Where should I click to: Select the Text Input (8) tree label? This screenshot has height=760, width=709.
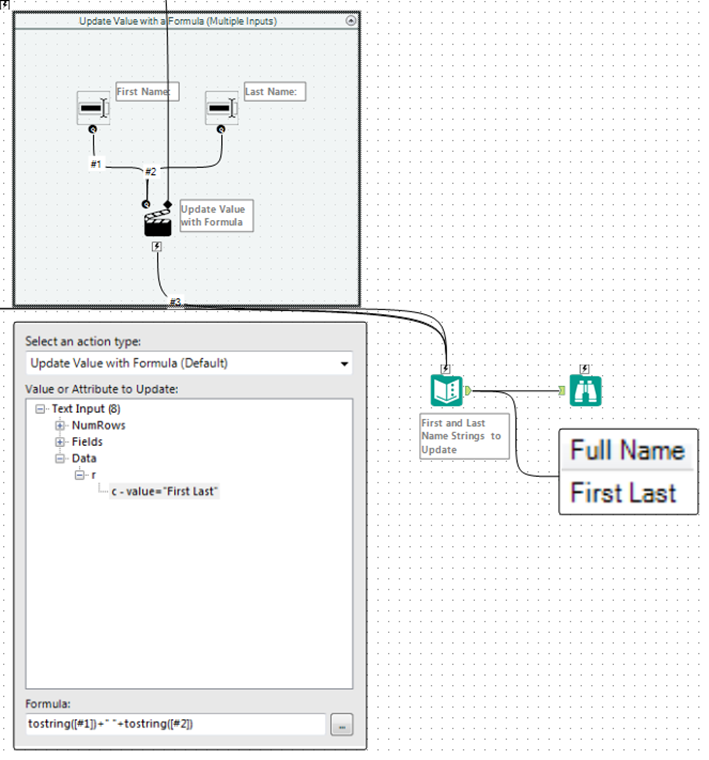click(x=86, y=409)
